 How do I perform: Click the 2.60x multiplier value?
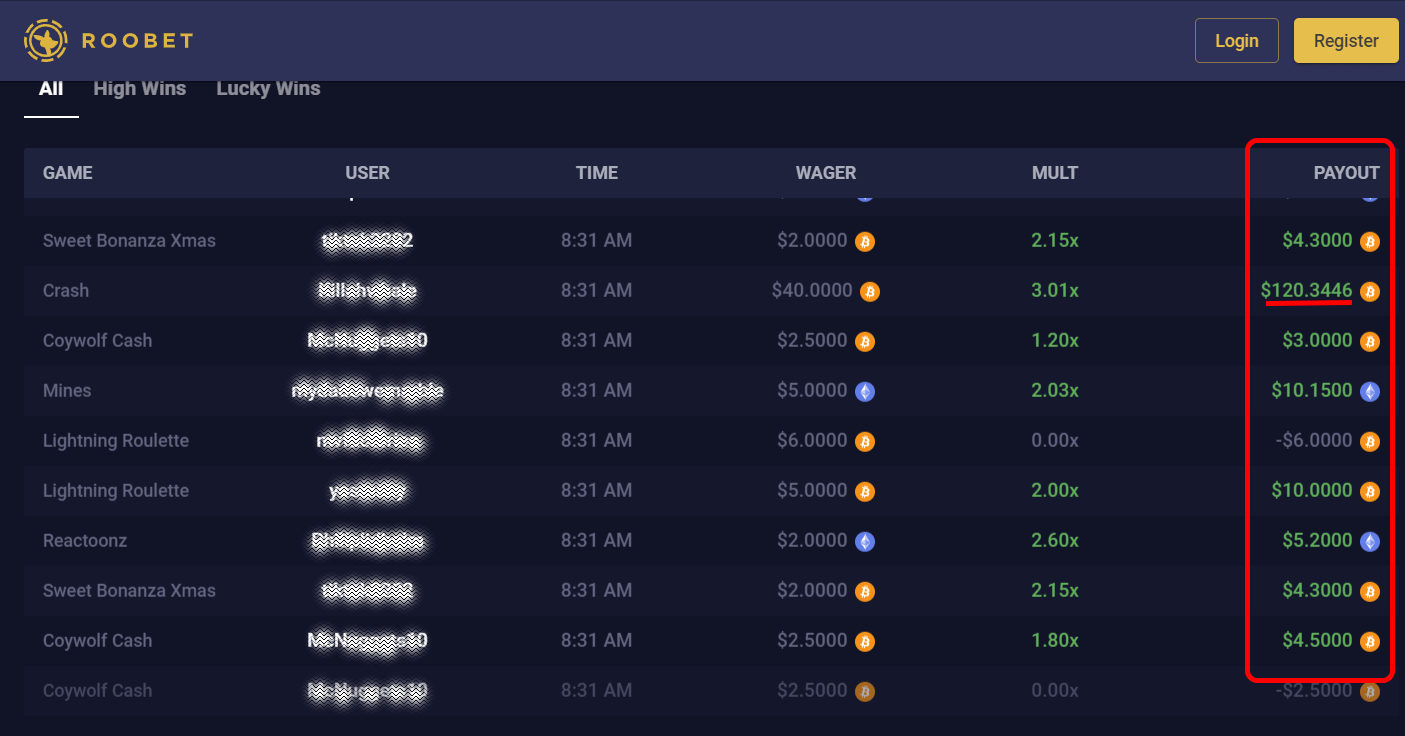tap(1055, 541)
